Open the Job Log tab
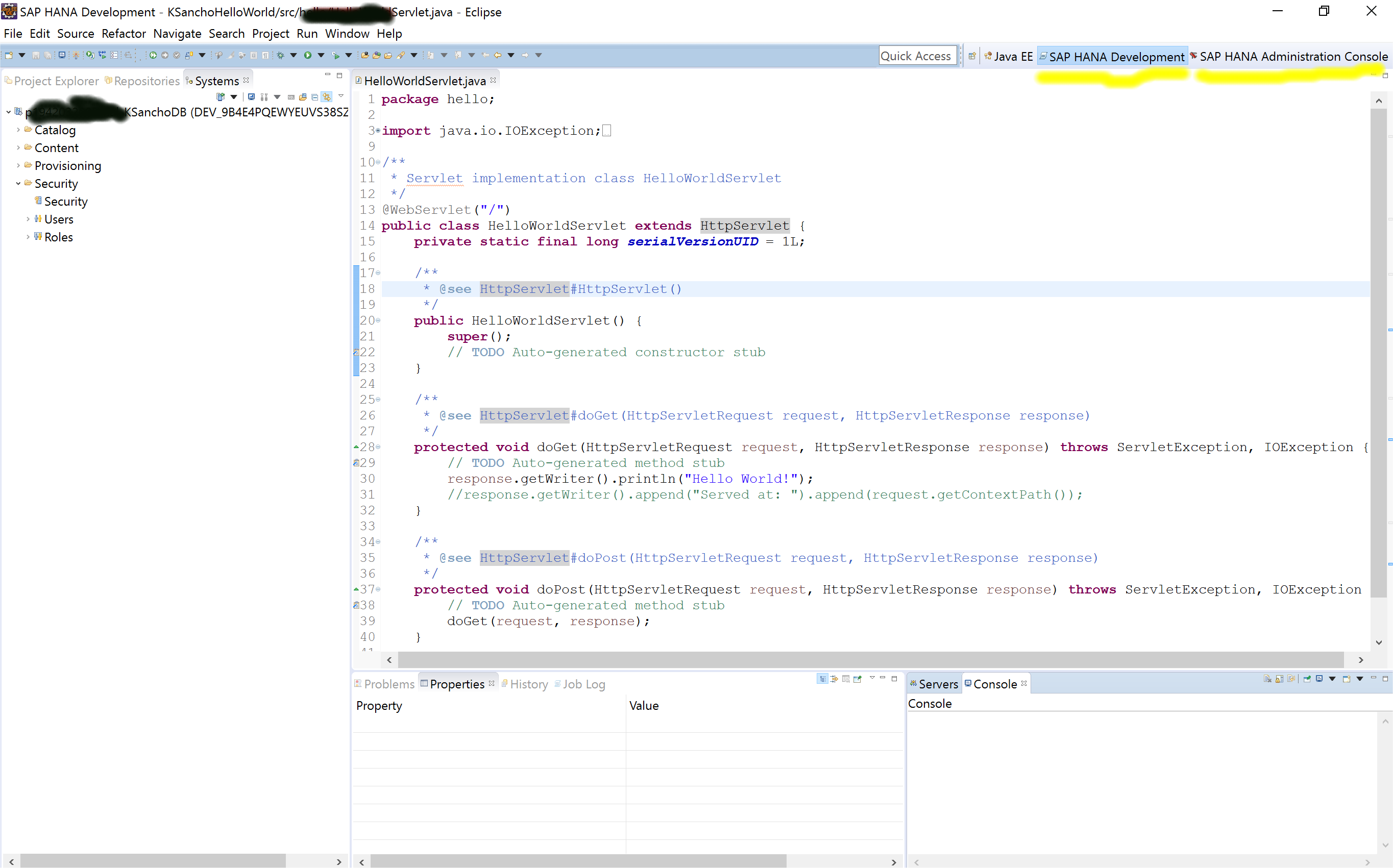Image resolution: width=1393 pixels, height=868 pixels. click(x=579, y=684)
